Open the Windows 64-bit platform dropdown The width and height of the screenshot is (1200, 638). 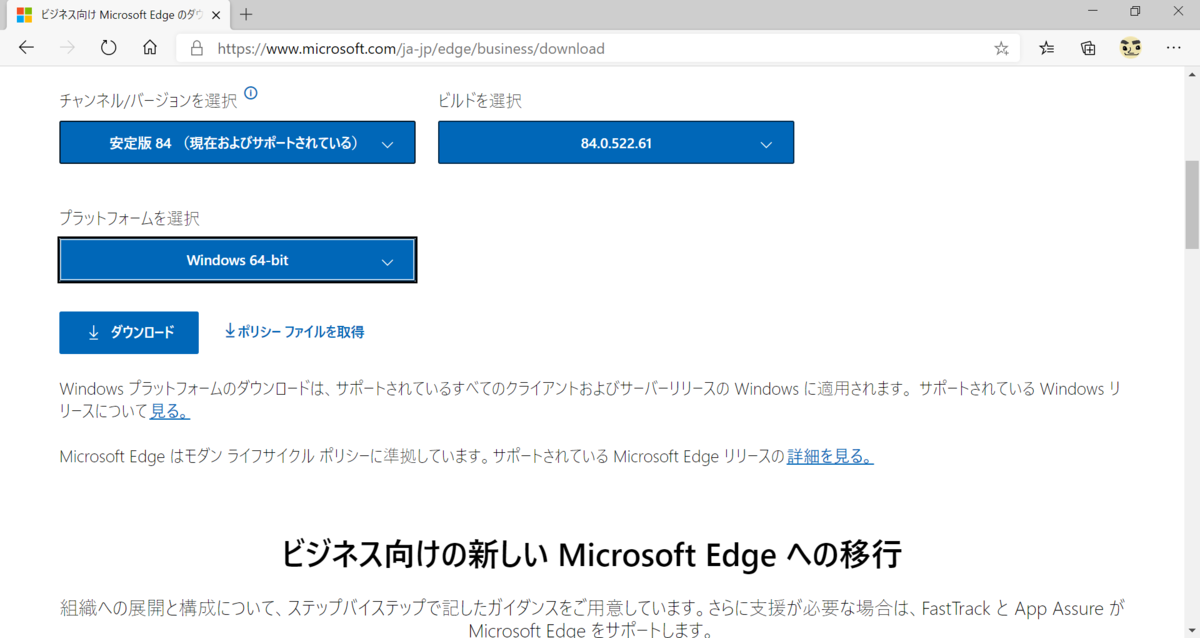237,260
